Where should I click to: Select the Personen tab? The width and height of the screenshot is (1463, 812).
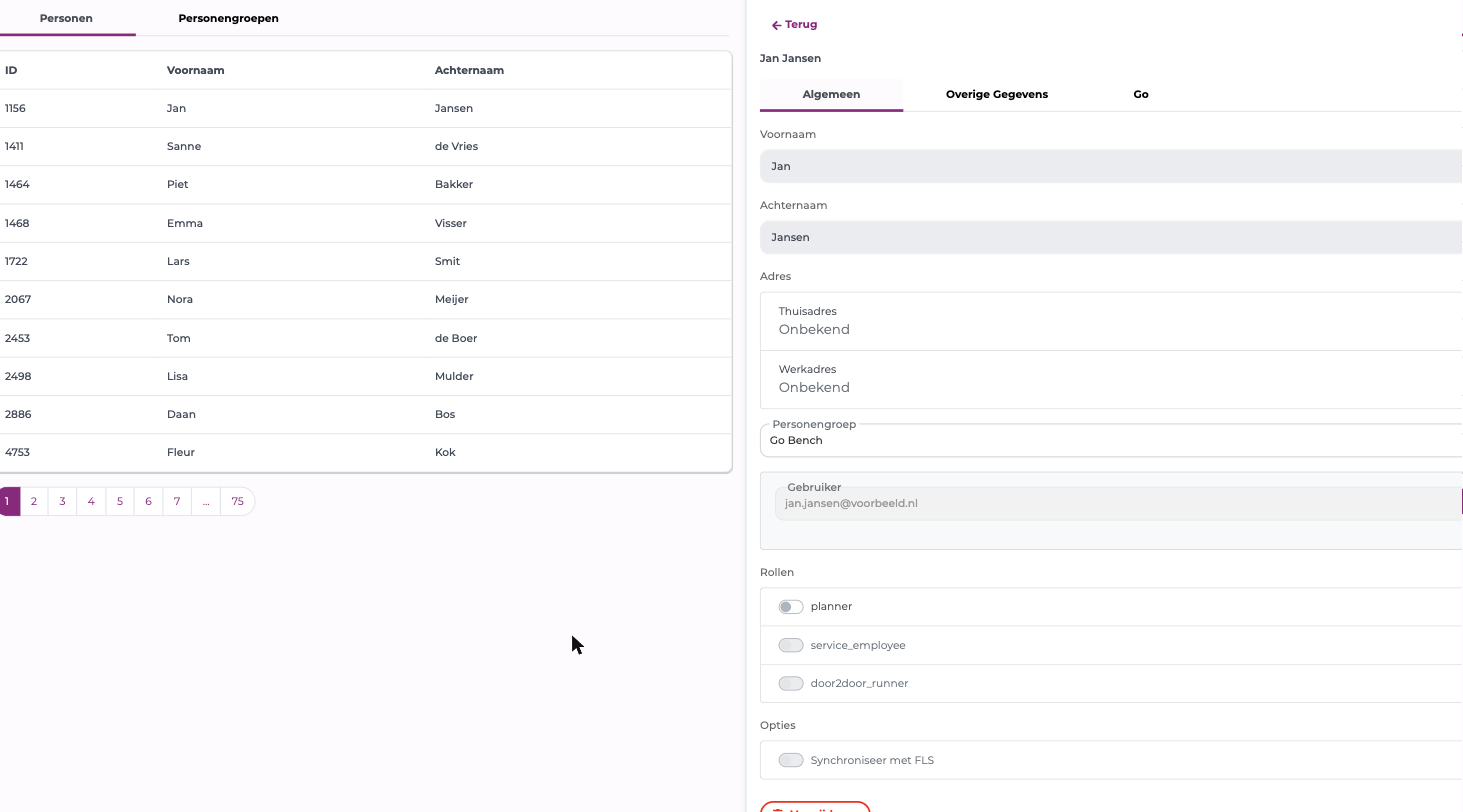[x=66, y=18]
